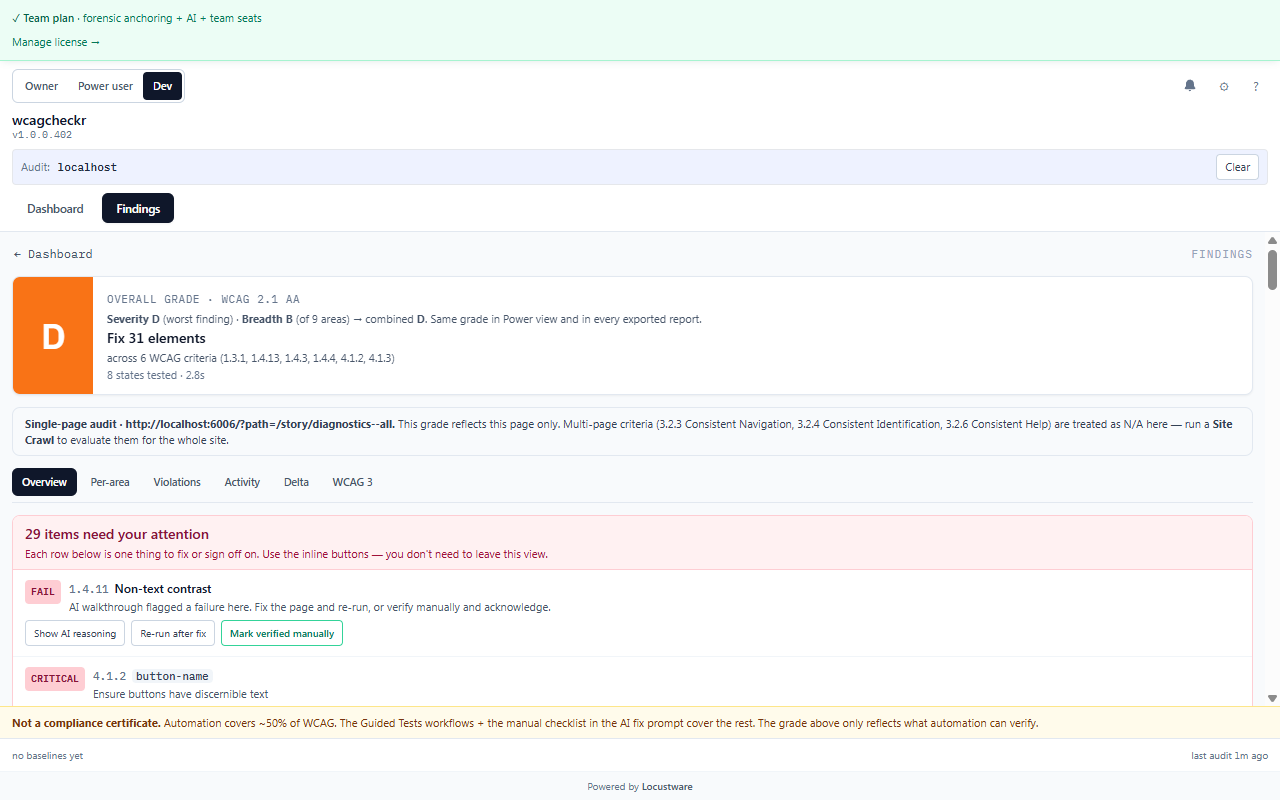1280x800 pixels.
Task: Open the Manage license link
Action: (56, 42)
